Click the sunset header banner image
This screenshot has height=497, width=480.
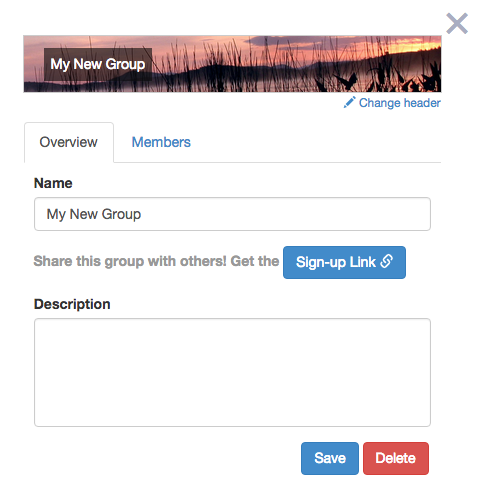point(232,64)
